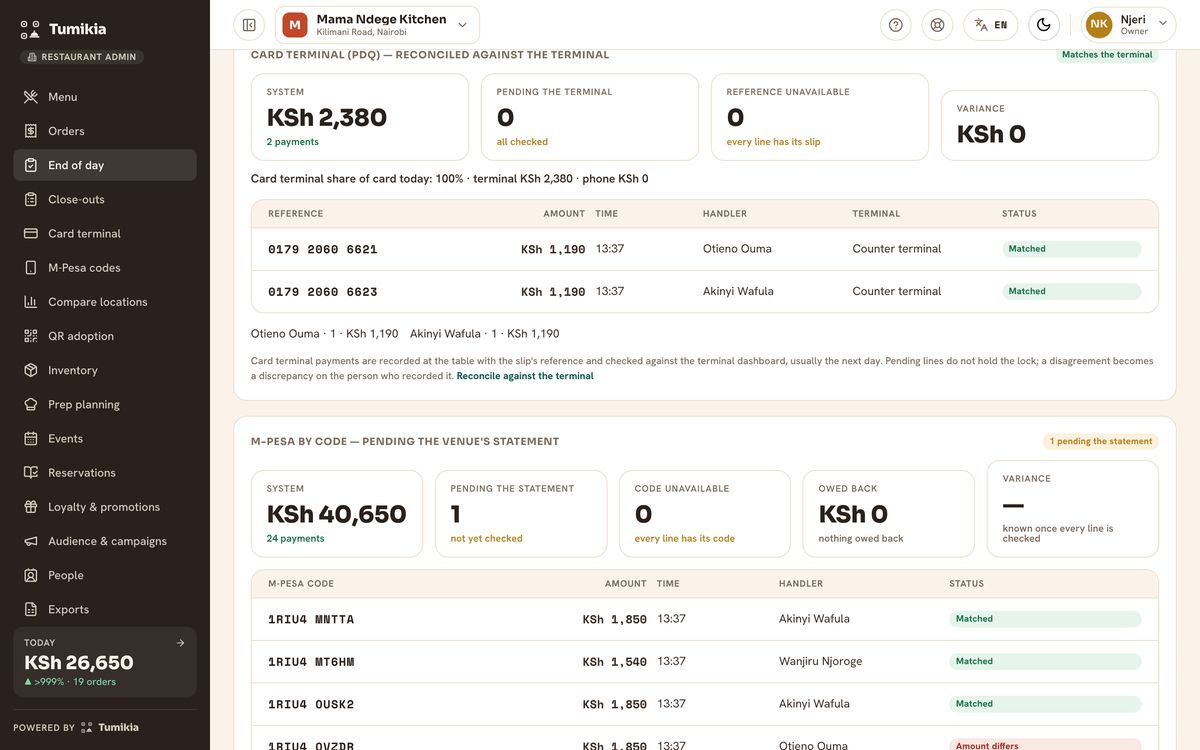Toggle dark mode with moon button
This screenshot has height=750, width=1200.
tap(1044, 25)
